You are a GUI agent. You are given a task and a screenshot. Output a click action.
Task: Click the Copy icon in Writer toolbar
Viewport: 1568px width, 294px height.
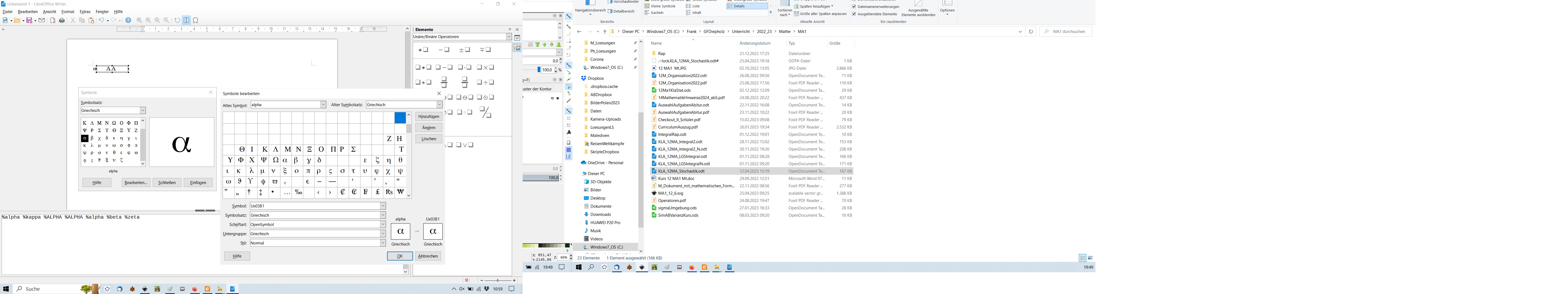[82, 20]
